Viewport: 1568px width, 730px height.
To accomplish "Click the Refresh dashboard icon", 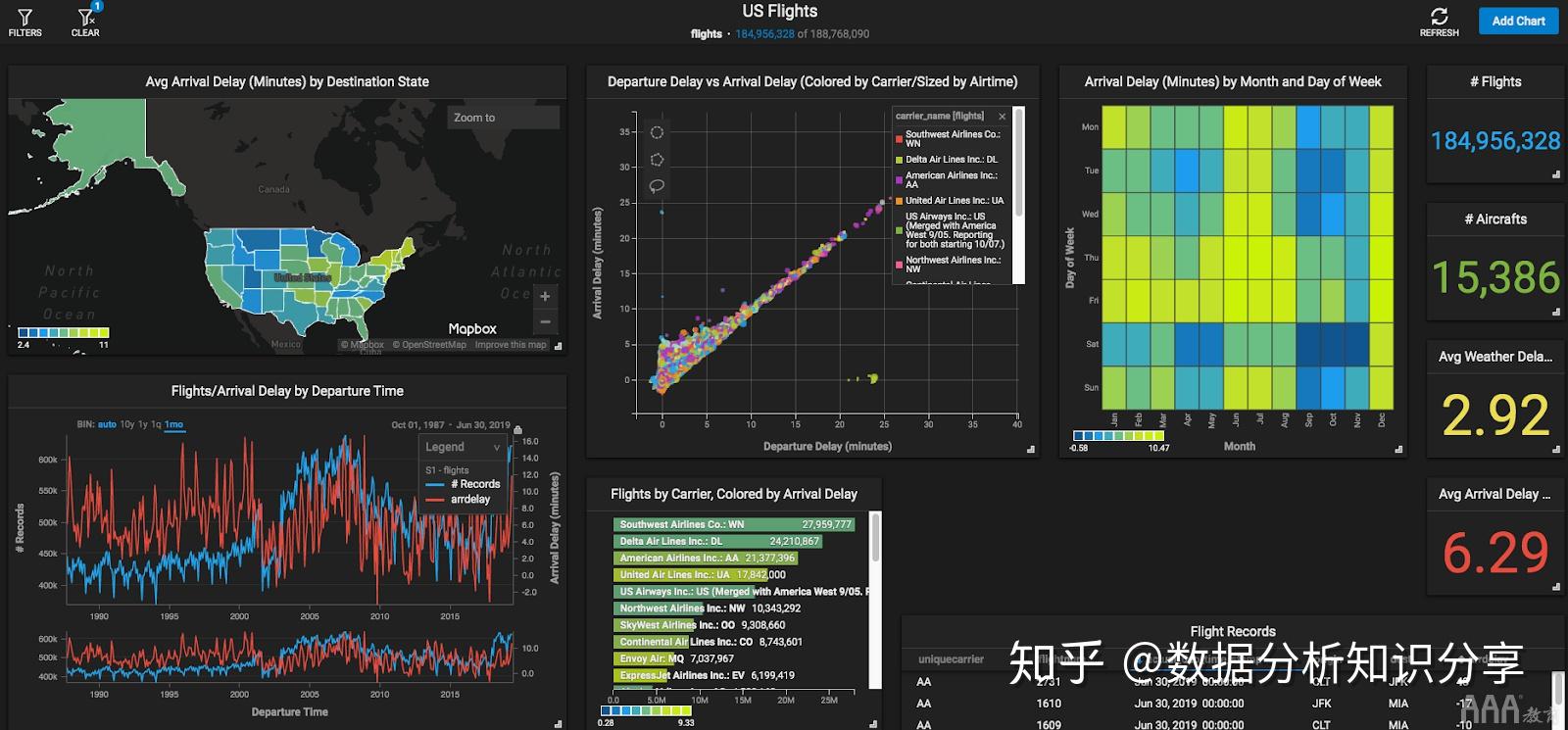I will click(x=1439, y=16).
